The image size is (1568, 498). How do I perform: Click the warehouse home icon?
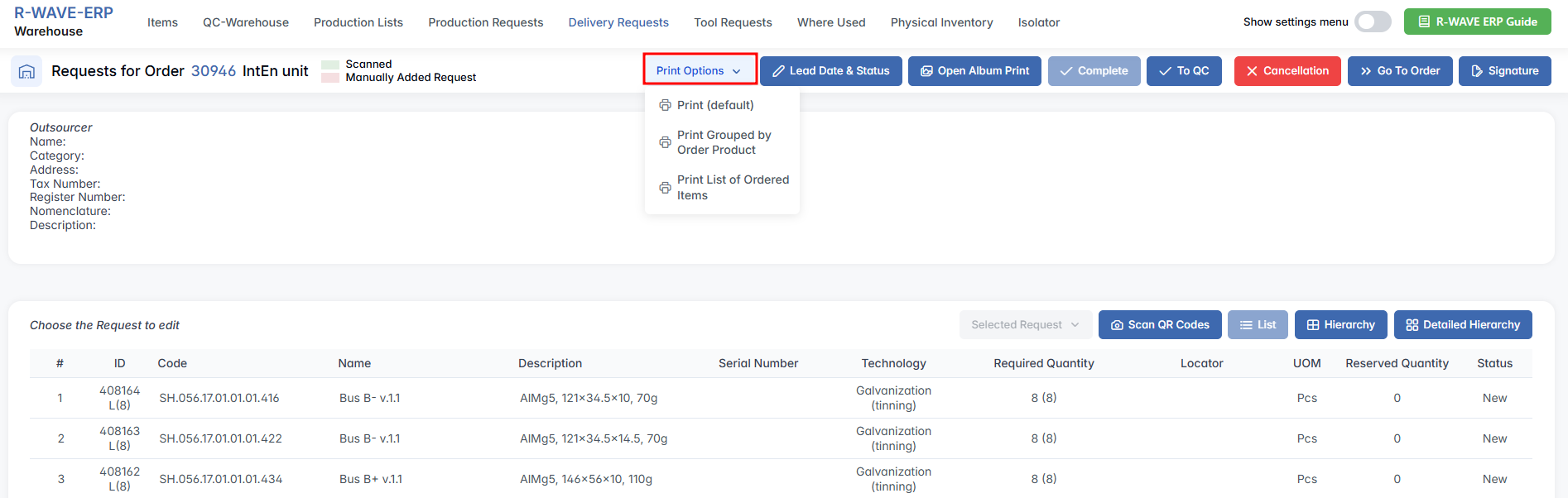pyautogui.click(x=26, y=72)
